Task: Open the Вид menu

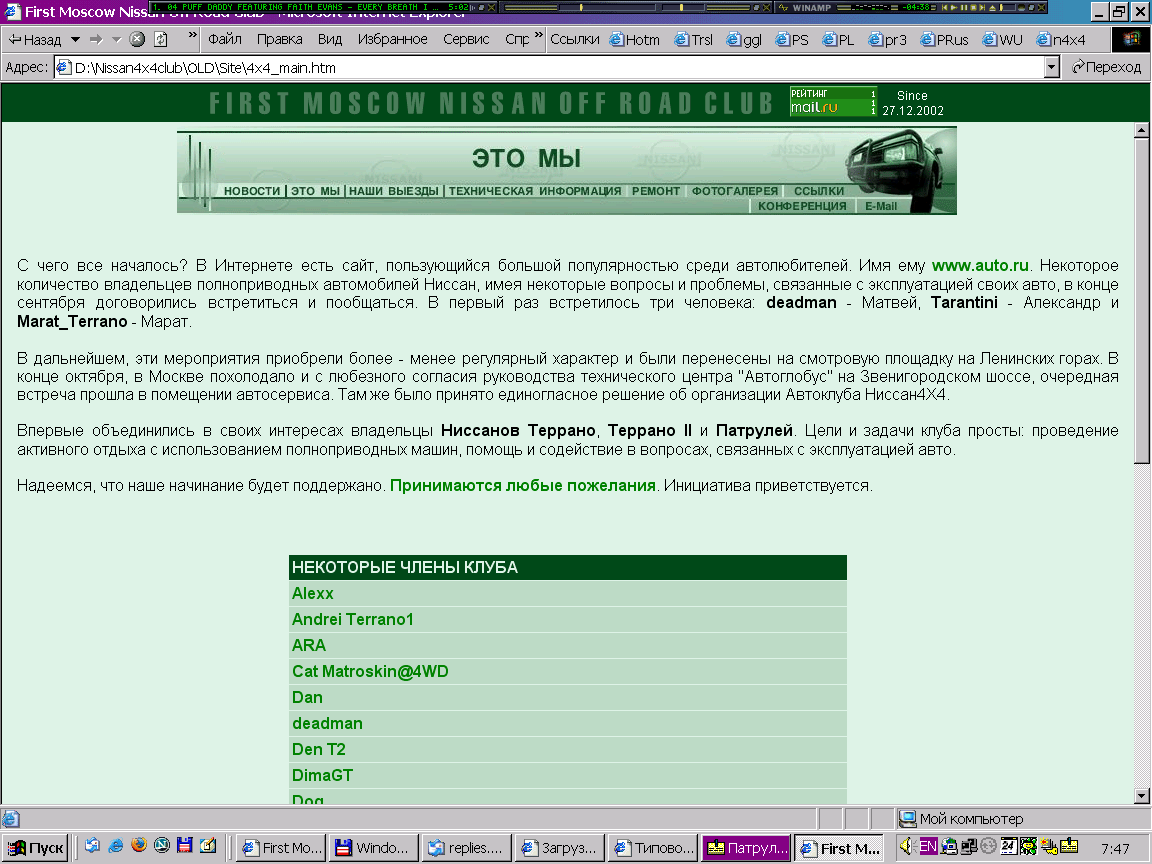Action: click(x=330, y=40)
